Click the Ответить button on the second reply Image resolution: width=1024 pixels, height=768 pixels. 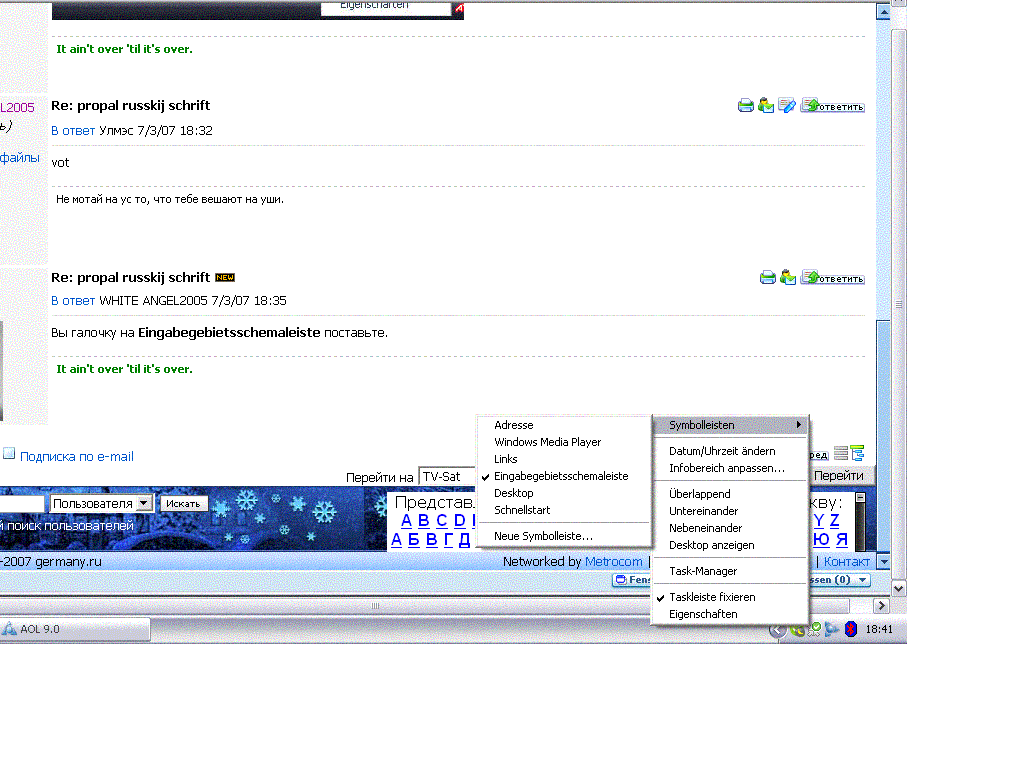pyautogui.click(x=832, y=278)
